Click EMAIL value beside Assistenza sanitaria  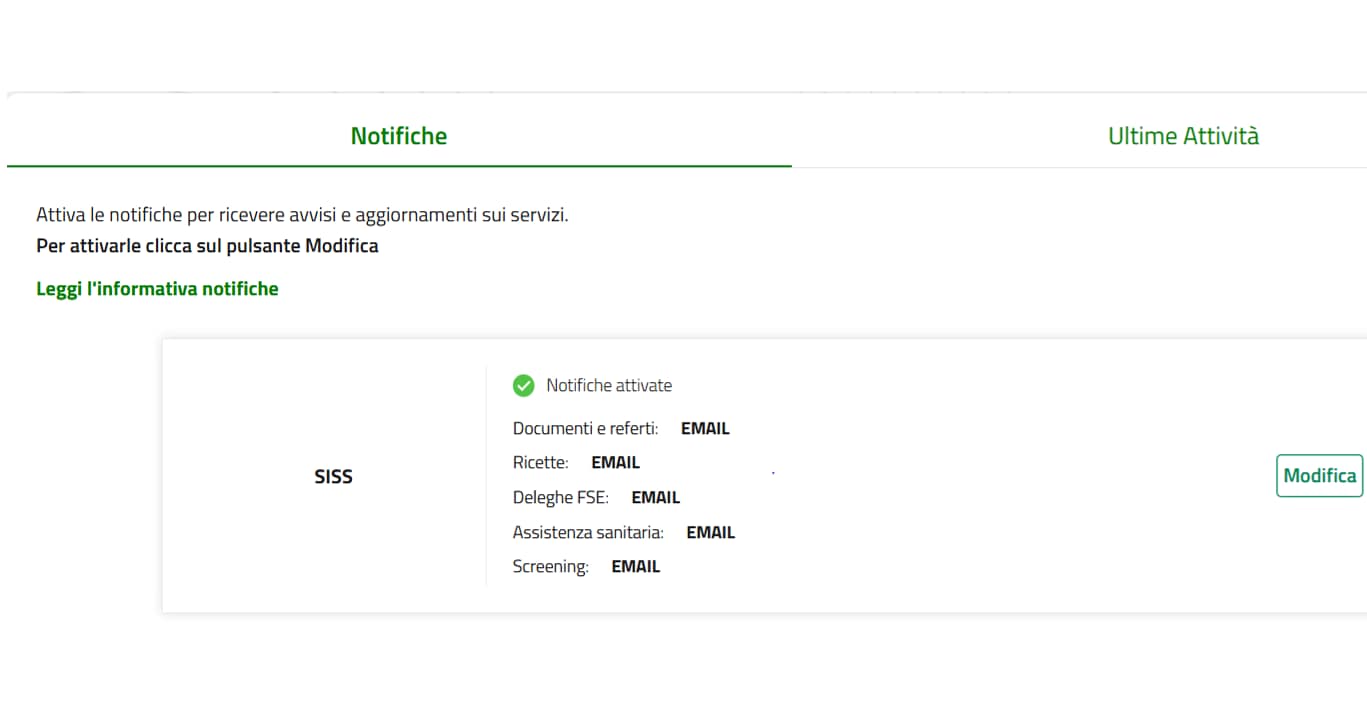(x=710, y=533)
